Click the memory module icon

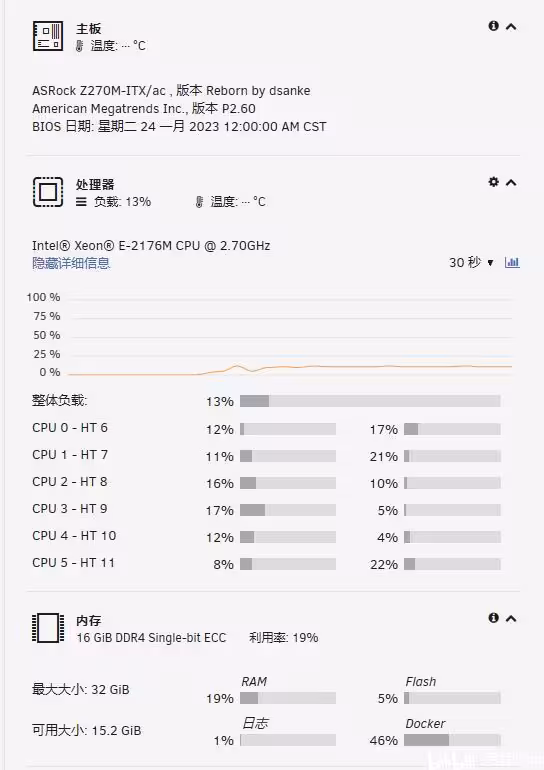click(48, 628)
